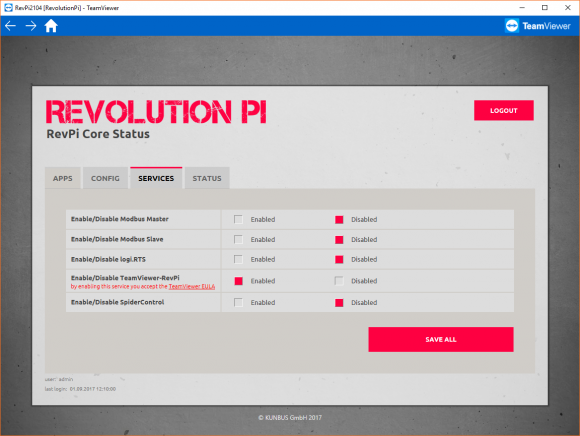580x436 pixels.
Task: Click the TeamViewer logo in the blue bar
Action: pyautogui.click(x=538, y=26)
